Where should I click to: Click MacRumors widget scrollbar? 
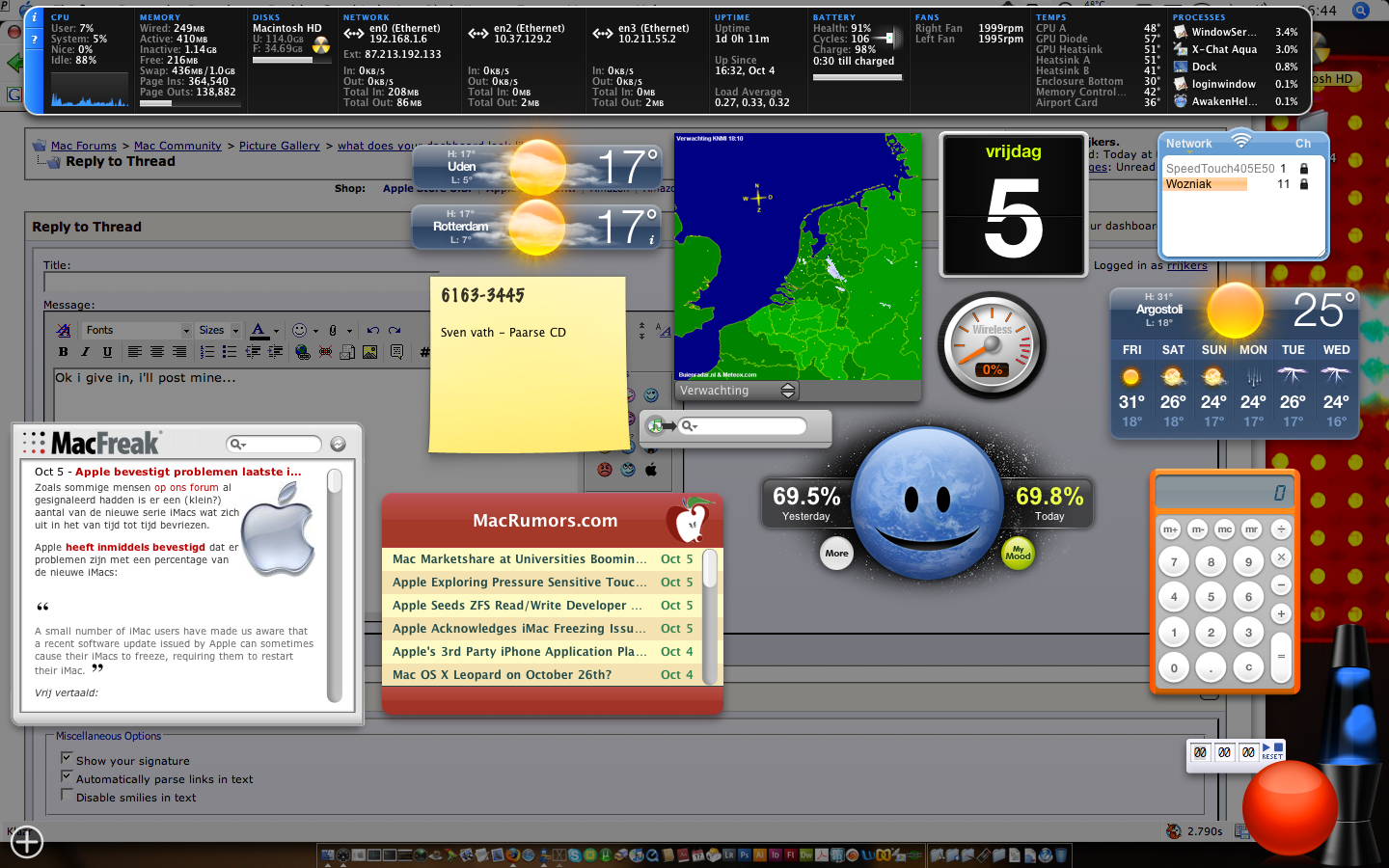coord(710,616)
